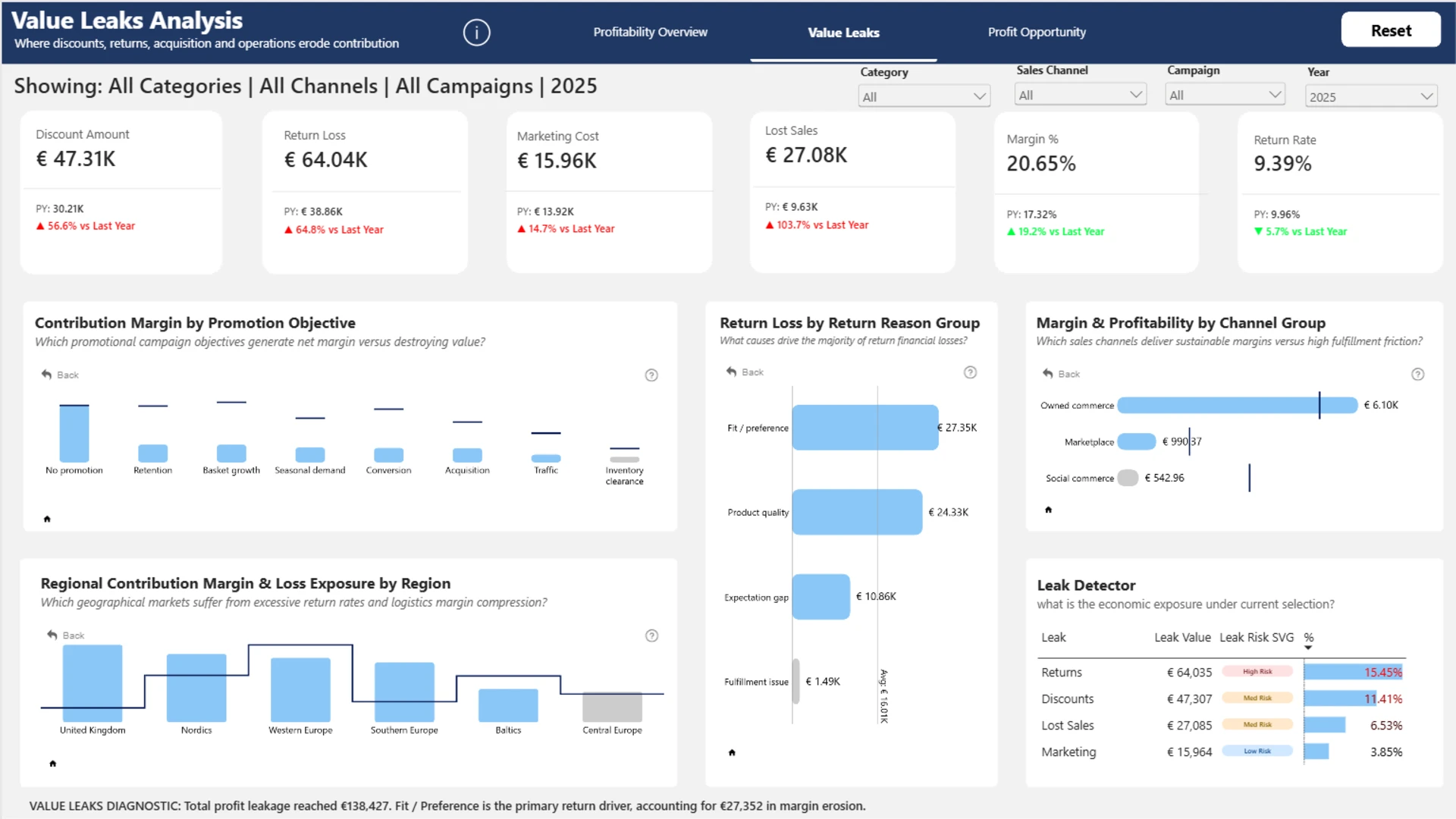Open help icon in Regional chart
This screenshot has width=1456, height=819.
651,635
